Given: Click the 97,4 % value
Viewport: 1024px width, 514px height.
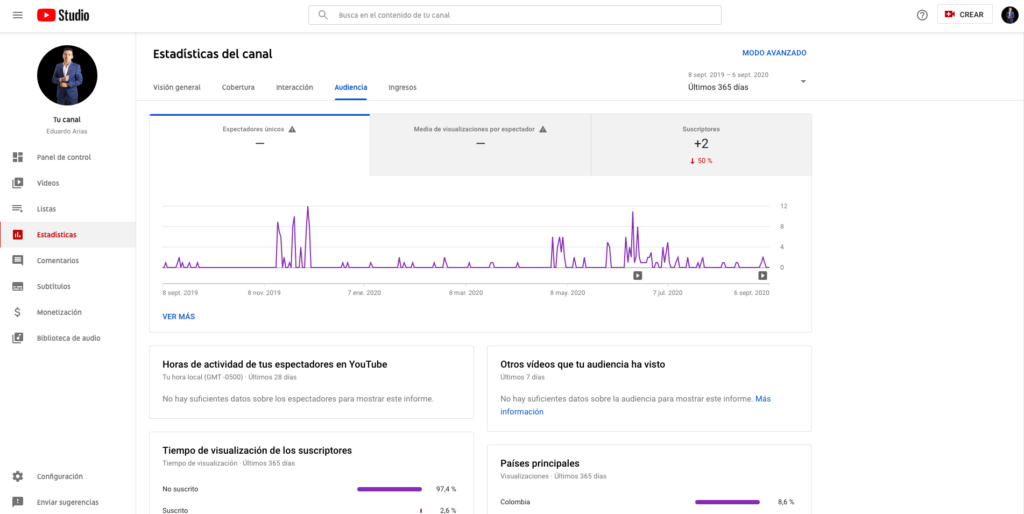Looking at the screenshot, I should (446, 489).
